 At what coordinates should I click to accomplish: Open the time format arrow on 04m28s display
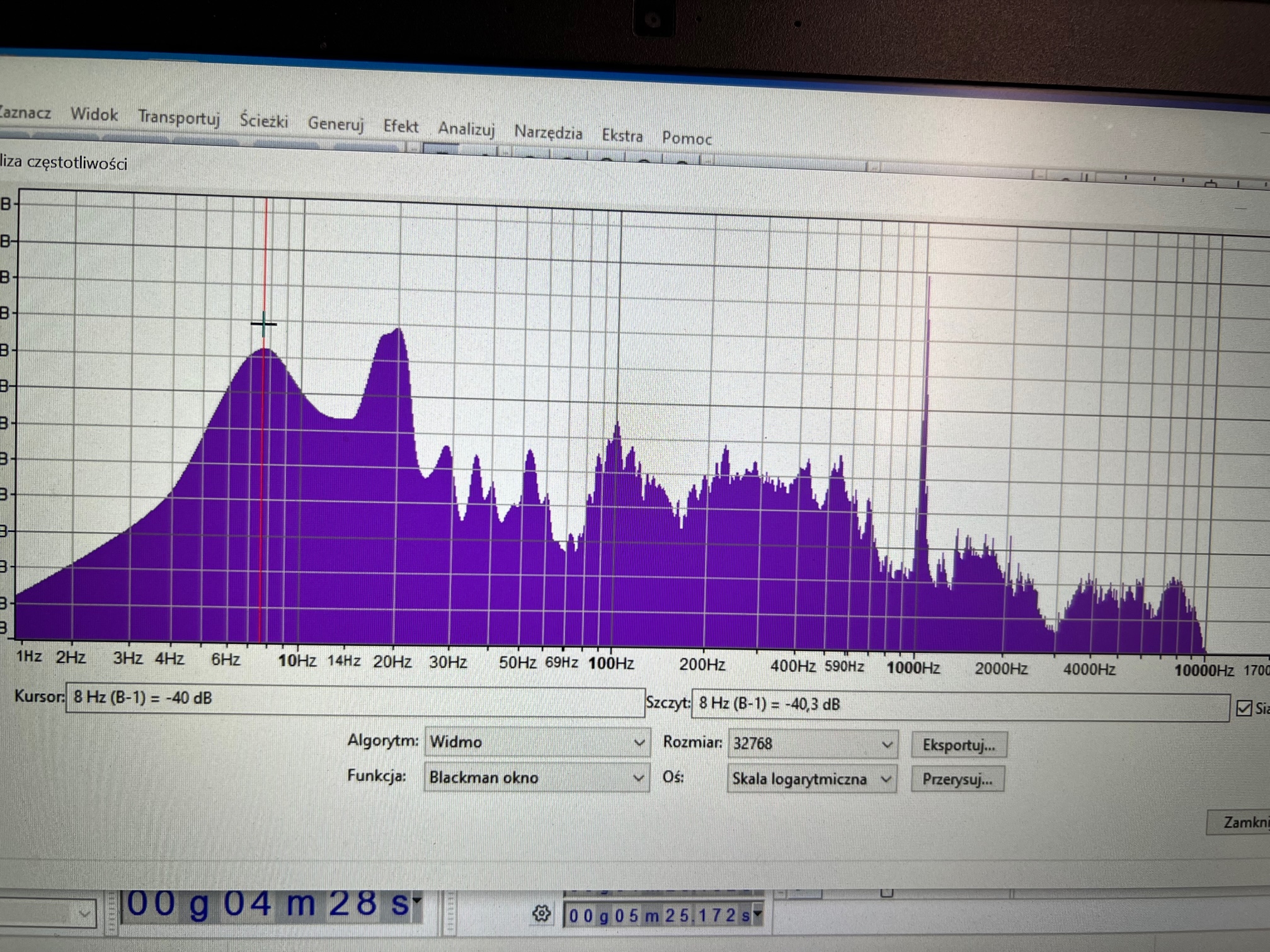pyautogui.click(x=416, y=902)
